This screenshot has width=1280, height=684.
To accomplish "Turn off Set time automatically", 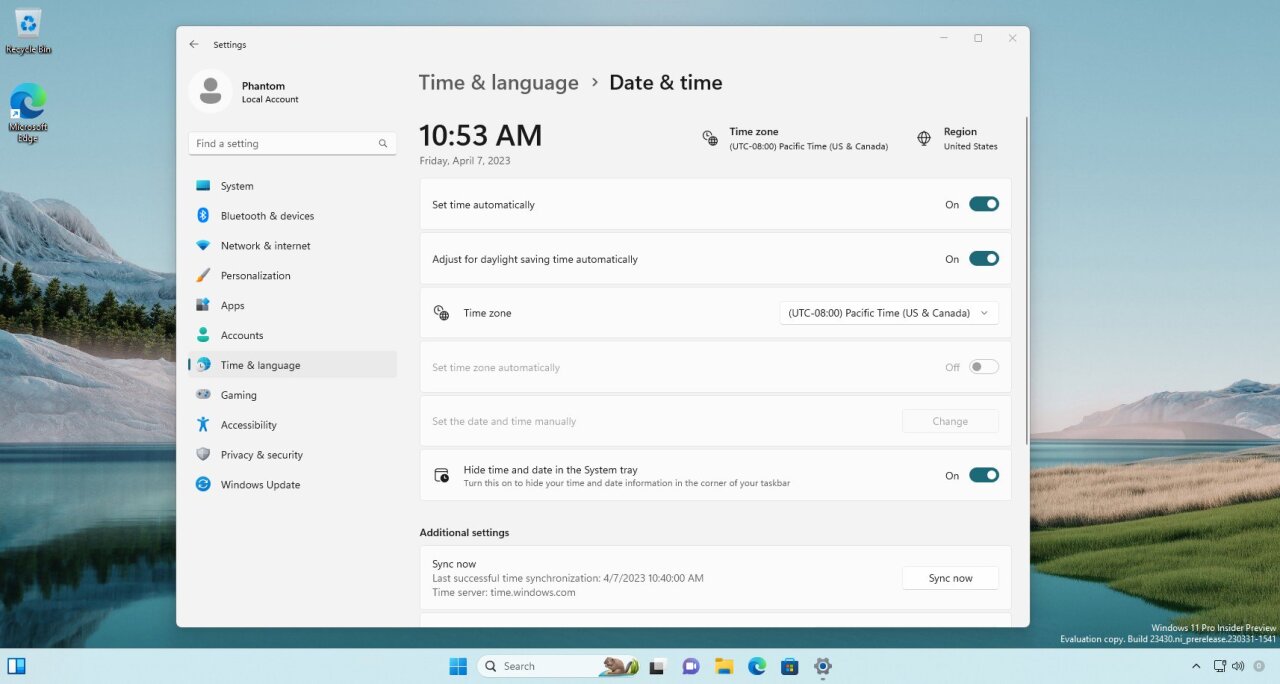I will click(x=983, y=203).
